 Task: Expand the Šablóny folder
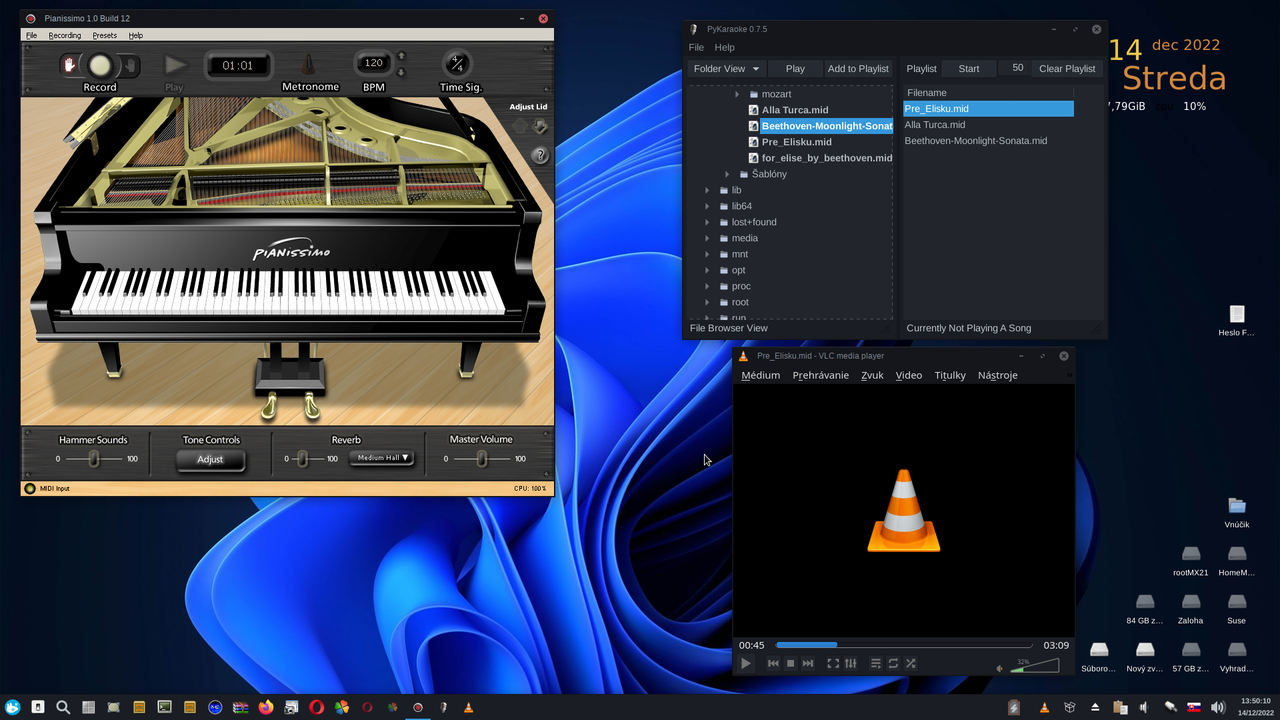tap(727, 174)
